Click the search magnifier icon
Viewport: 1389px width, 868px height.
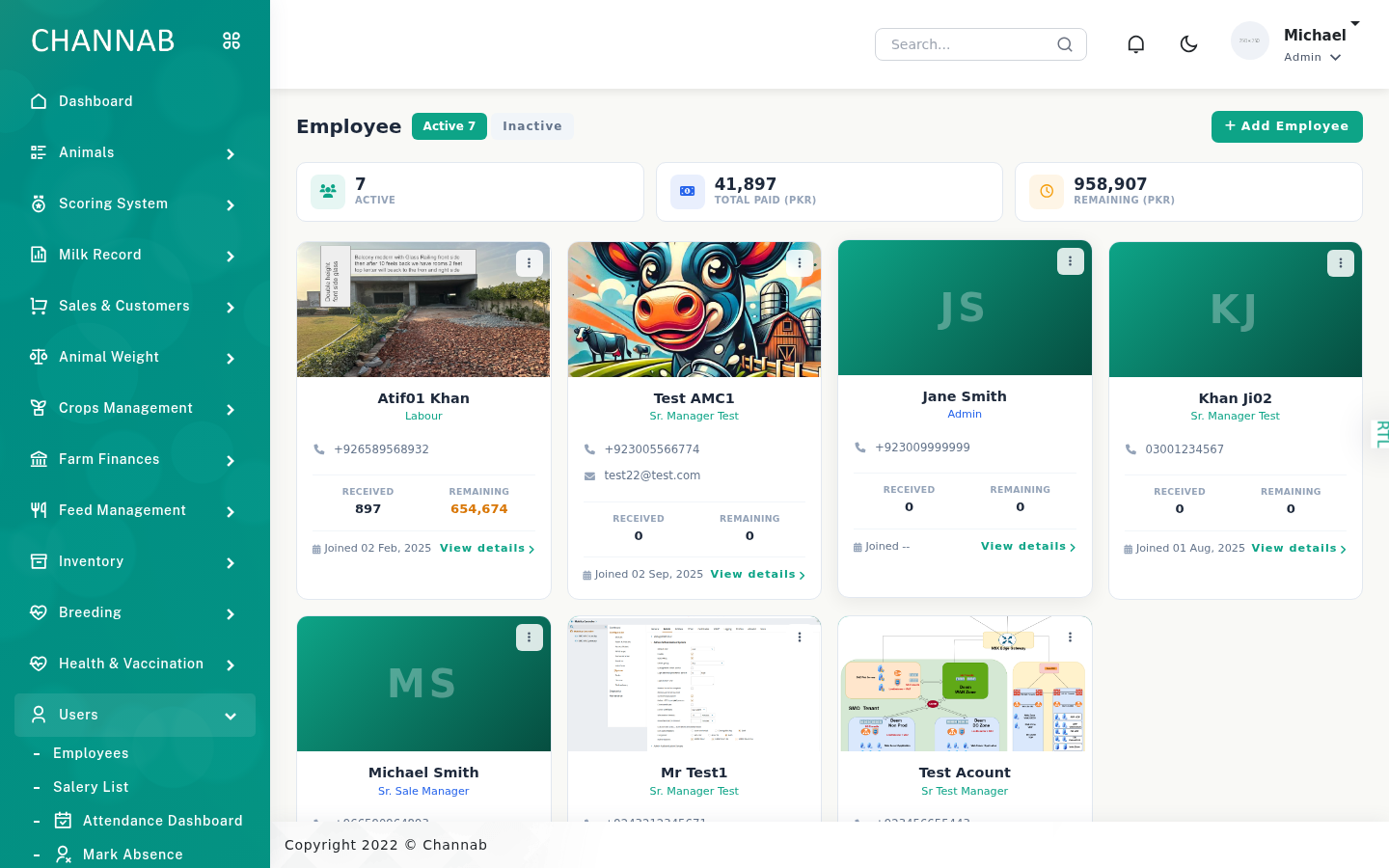point(1065,44)
